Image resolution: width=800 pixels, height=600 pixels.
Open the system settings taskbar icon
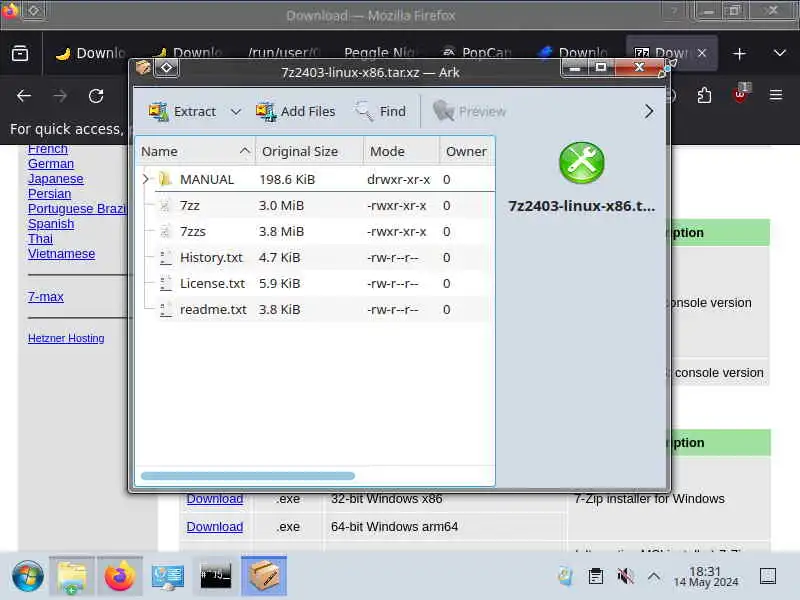pos(168,577)
